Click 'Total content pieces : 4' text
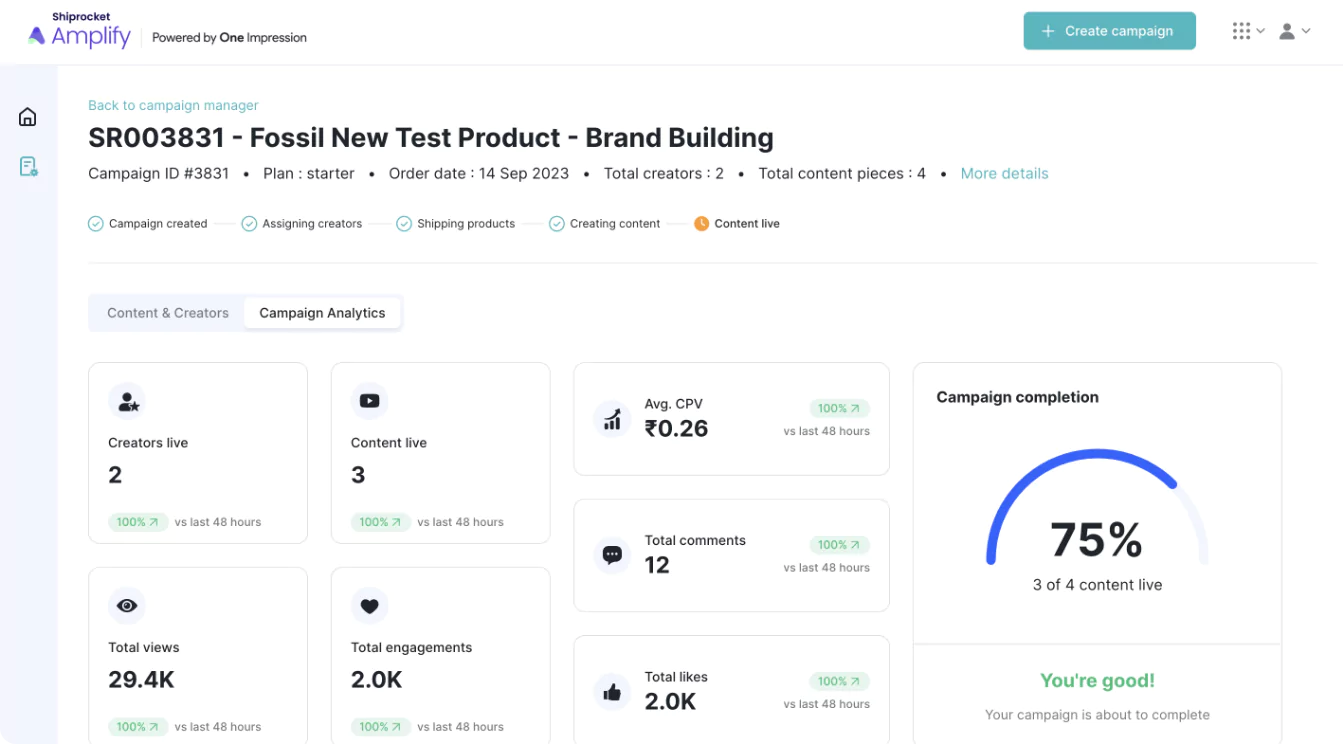The width and height of the screenshot is (1343, 744). coord(842,173)
